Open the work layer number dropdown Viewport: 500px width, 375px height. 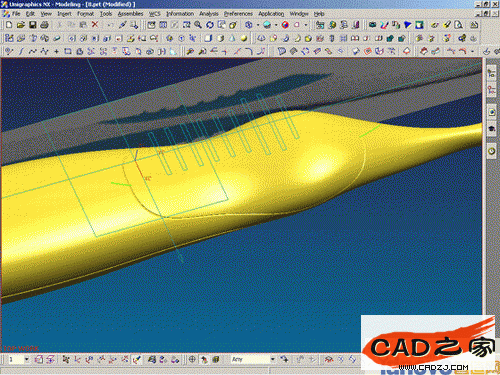tap(27, 359)
